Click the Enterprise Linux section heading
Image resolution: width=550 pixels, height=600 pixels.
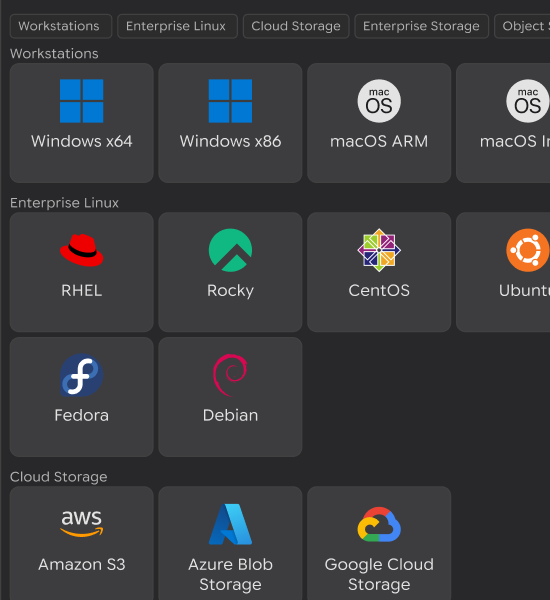64,203
